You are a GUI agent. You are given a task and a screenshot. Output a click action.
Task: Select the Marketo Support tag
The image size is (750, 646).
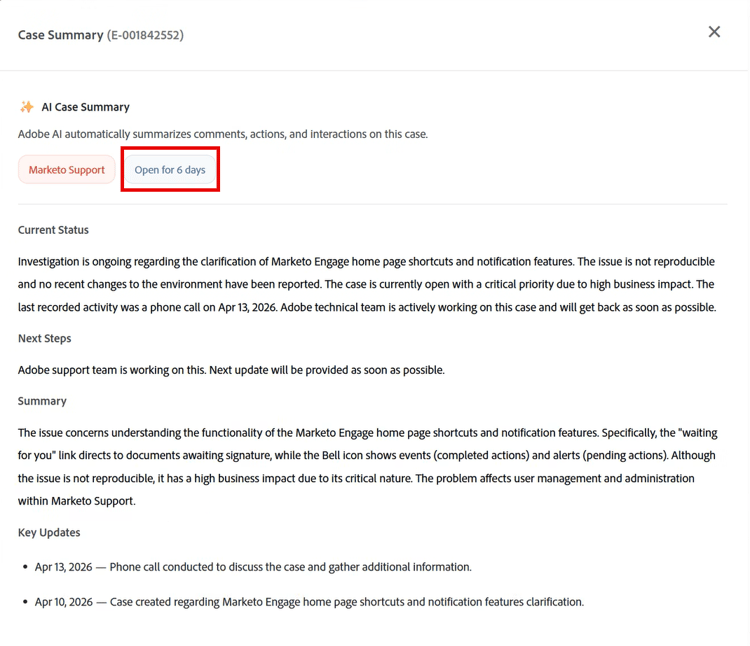click(x=66, y=170)
